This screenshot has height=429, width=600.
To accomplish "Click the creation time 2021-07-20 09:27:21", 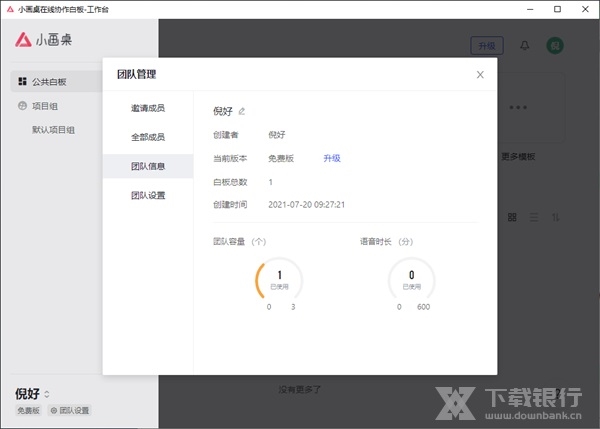I will (x=306, y=205).
